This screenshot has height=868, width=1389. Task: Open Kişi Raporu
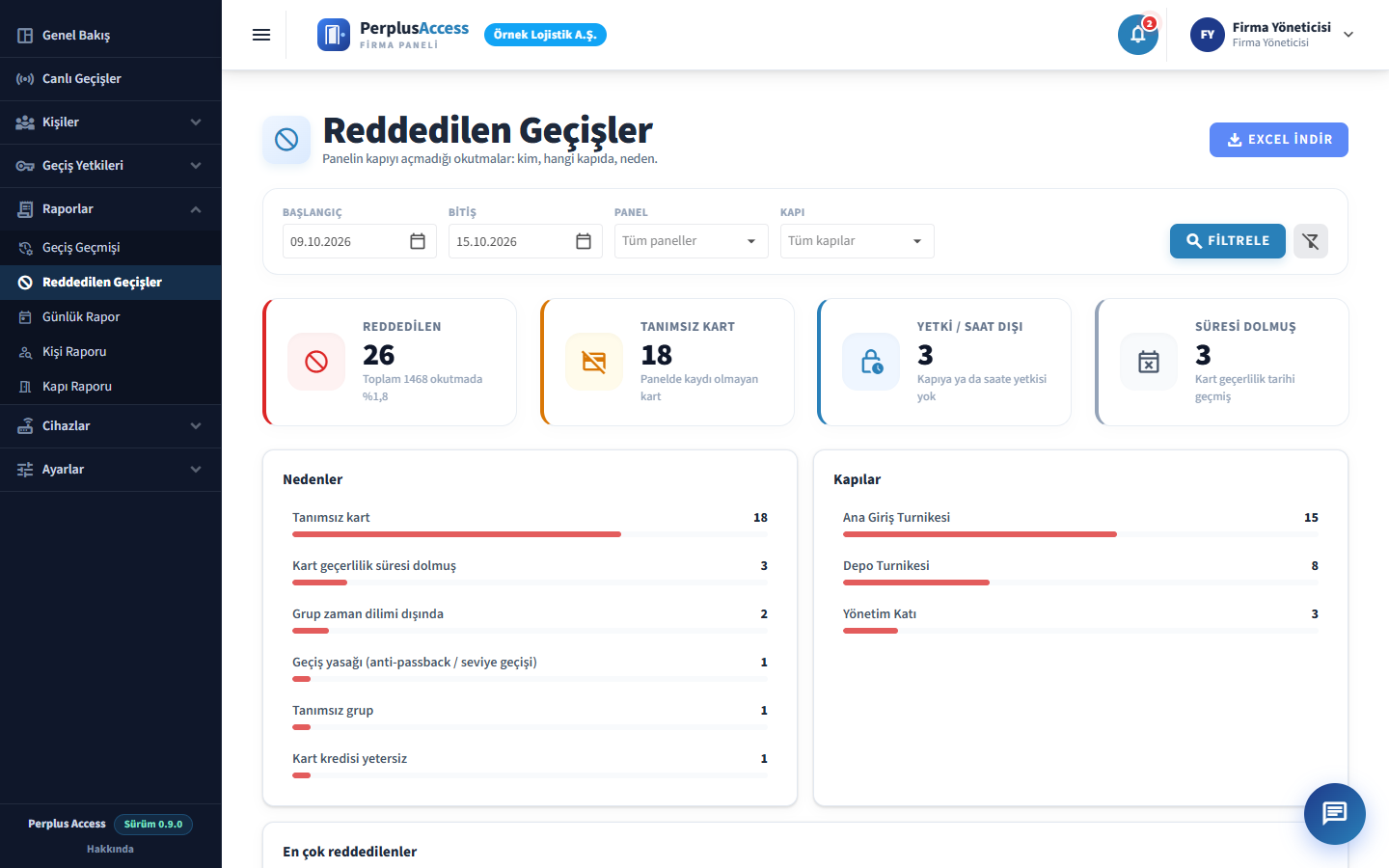tap(111, 352)
